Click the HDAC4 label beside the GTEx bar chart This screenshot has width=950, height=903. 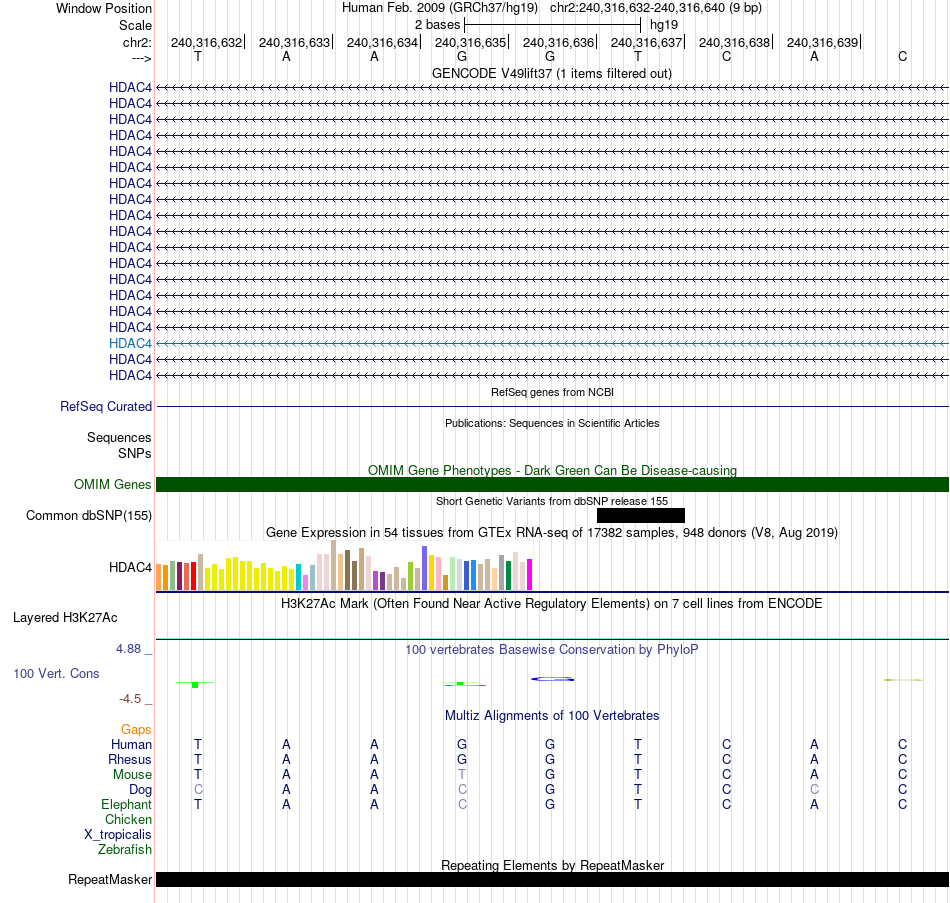(x=130, y=567)
